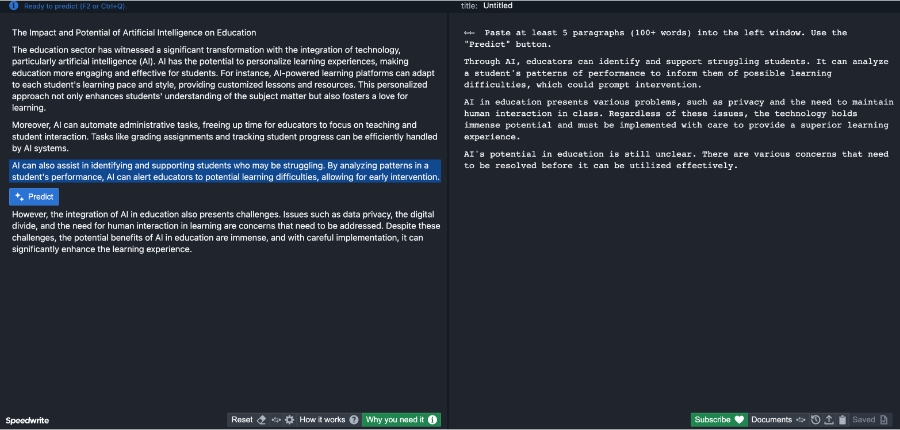900x430 pixels.
Task: Open the document history clock icon
Action: coord(816,420)
